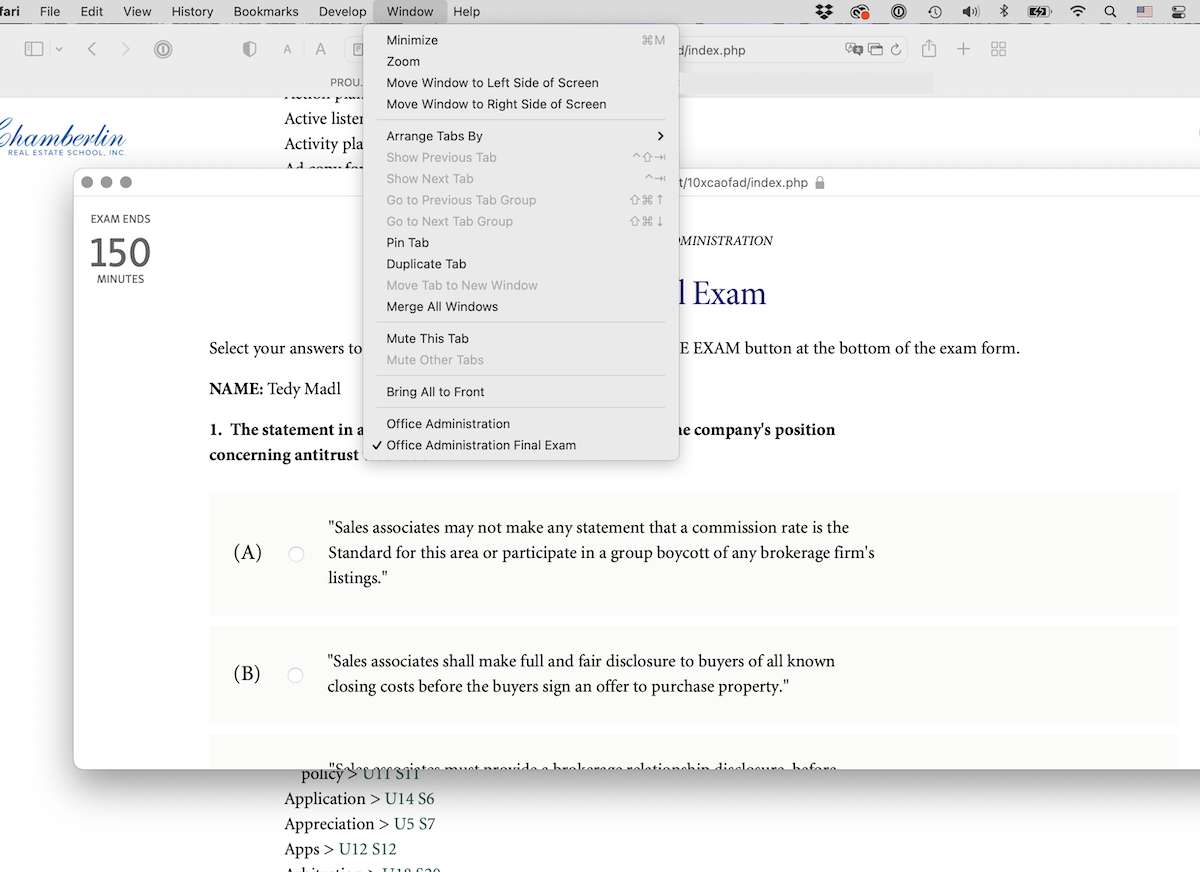Open the US input source flag

(1144, 12)
